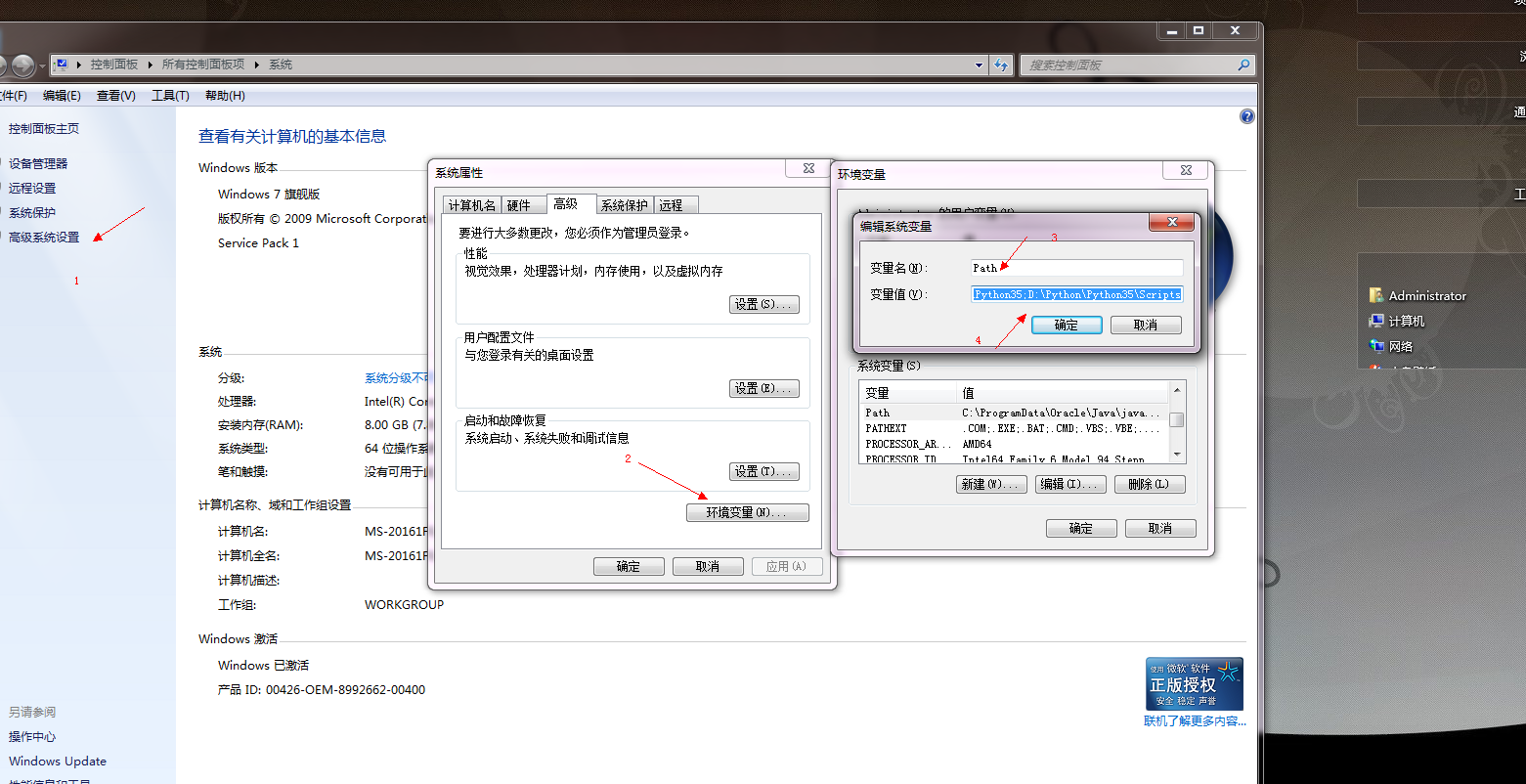Click the WORKGROUP workgroup value

404,605
